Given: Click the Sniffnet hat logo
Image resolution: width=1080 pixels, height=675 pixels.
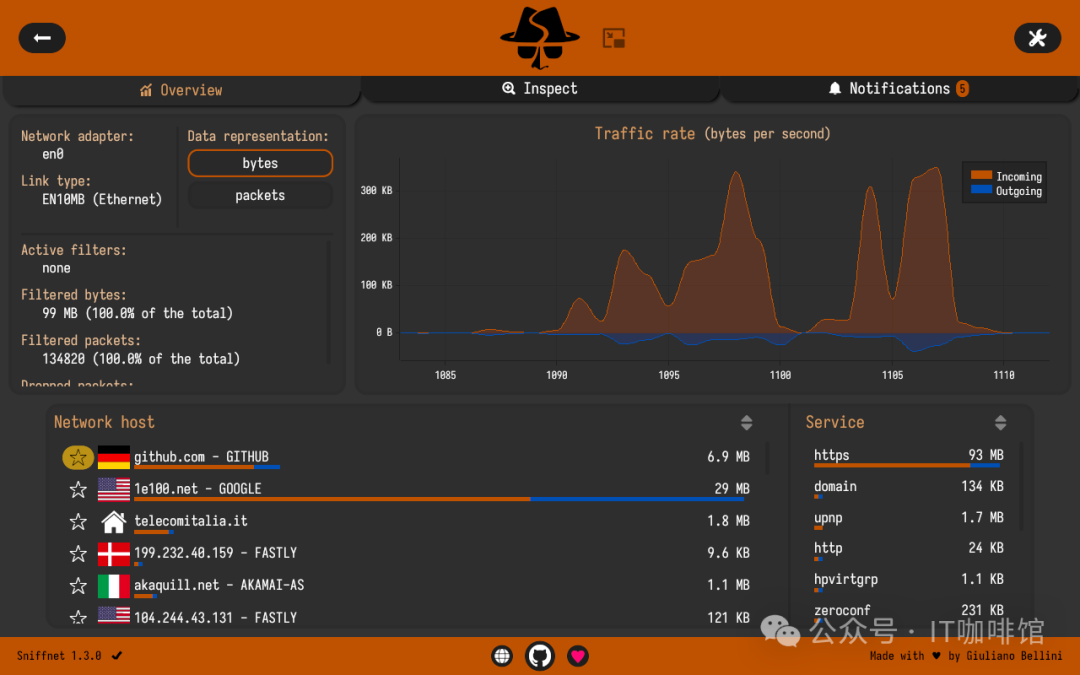Looking at the screenshot, I should point(539,38).
